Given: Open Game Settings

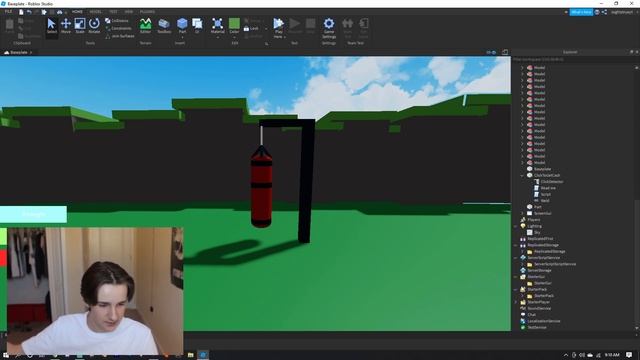Looking at the screenshot, I should (329, 28).
